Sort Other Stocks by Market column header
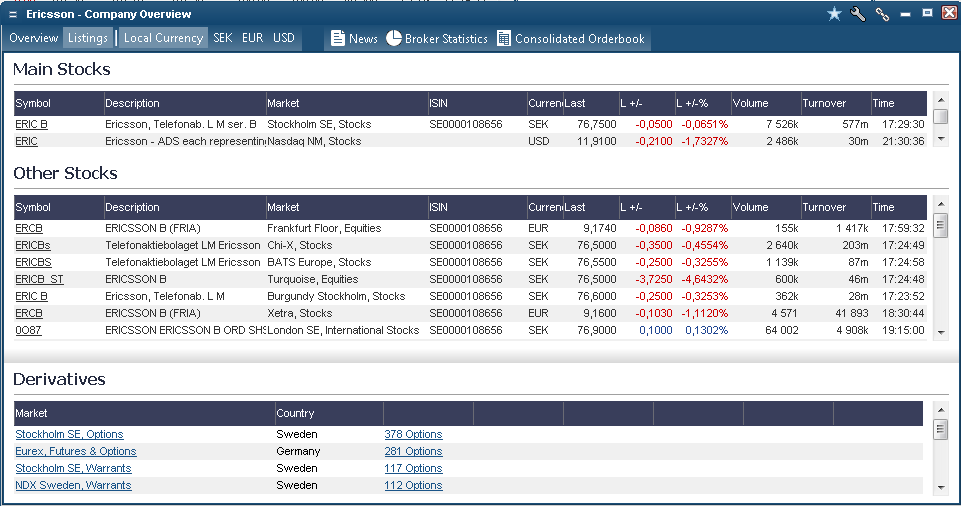The height and width of the screenshot is (506, 961). [346, 208]
